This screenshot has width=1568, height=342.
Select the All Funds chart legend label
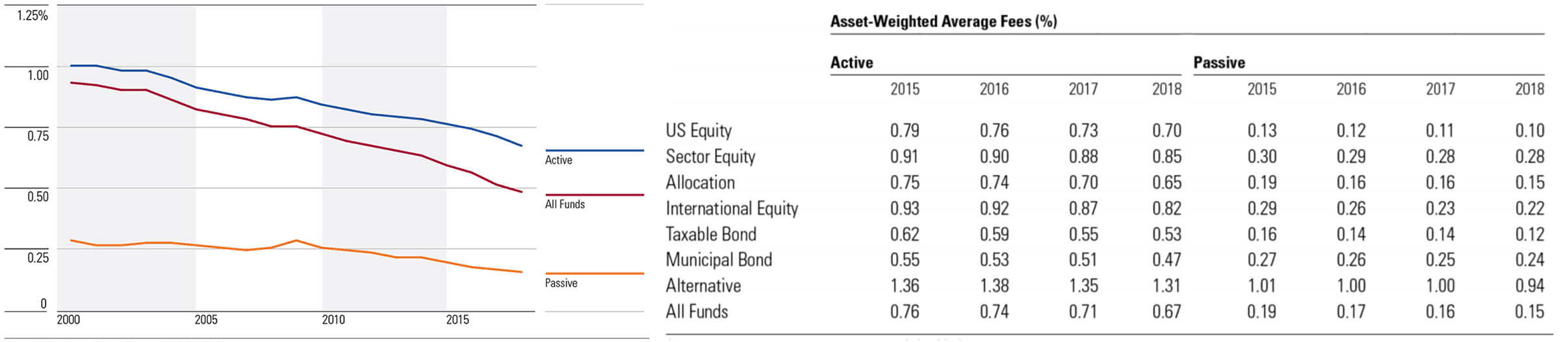click(x=565, y=204)
